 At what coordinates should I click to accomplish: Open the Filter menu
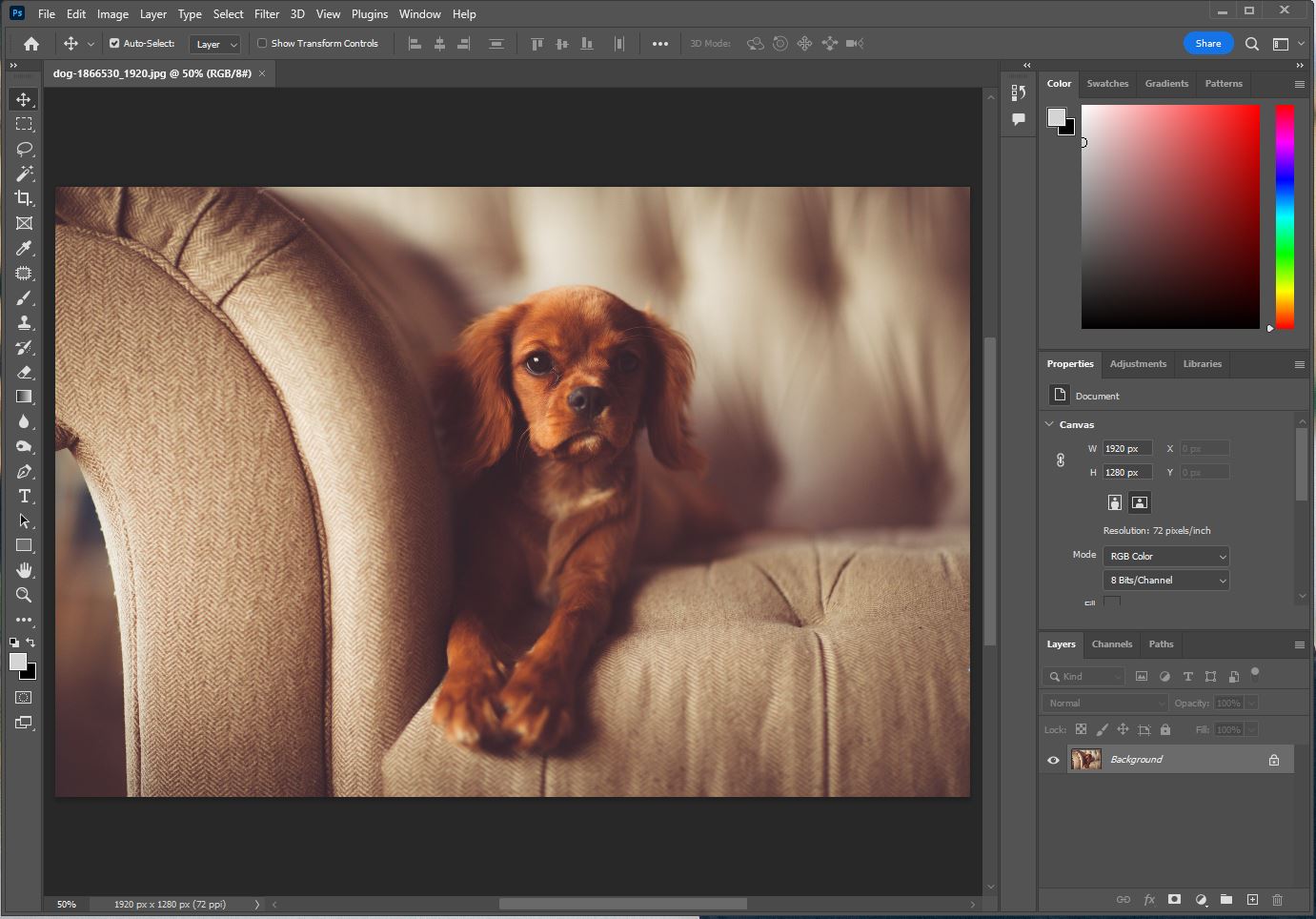pyautogui.click(x=267, y=14)
